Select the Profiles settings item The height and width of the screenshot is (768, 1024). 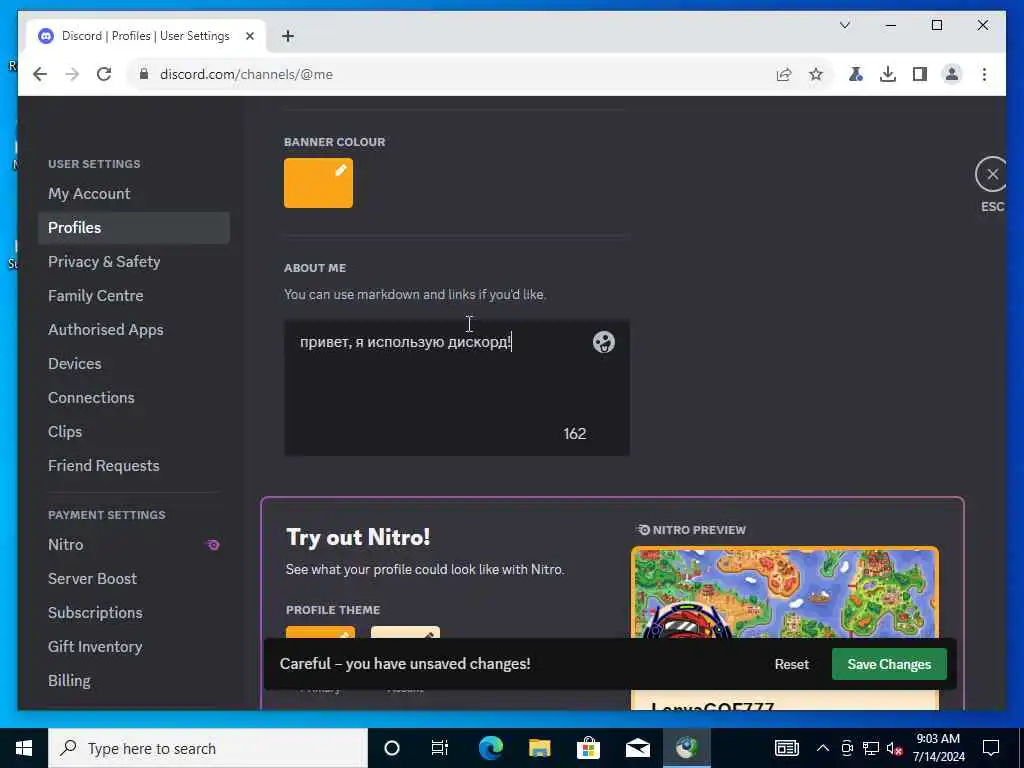tap(134, 228)
